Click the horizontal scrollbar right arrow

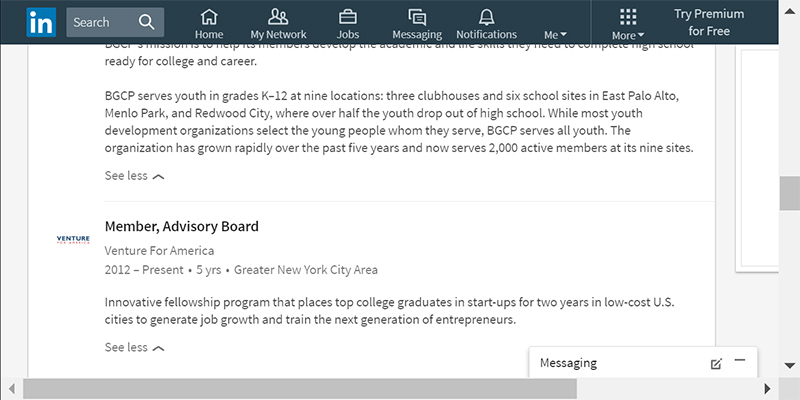(768, 389)
